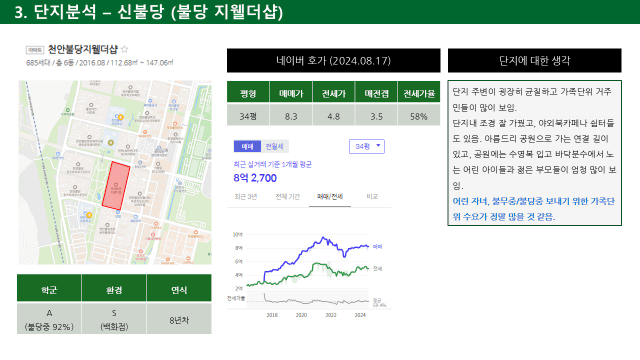640x360 pixels.
Task: Click the 단지에 대한 생각 header
Action: pos(535,61)
